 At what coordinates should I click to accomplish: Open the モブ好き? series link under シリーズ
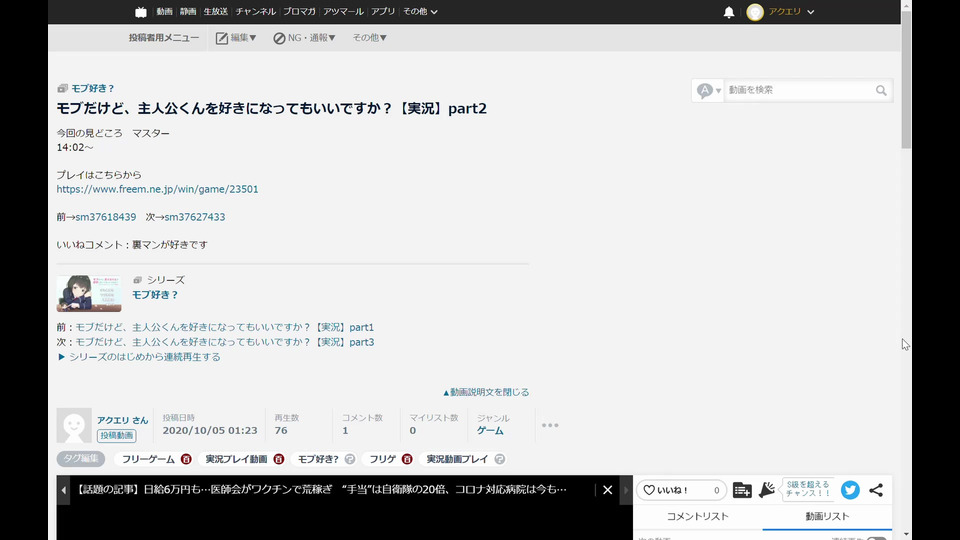[155, 295]
